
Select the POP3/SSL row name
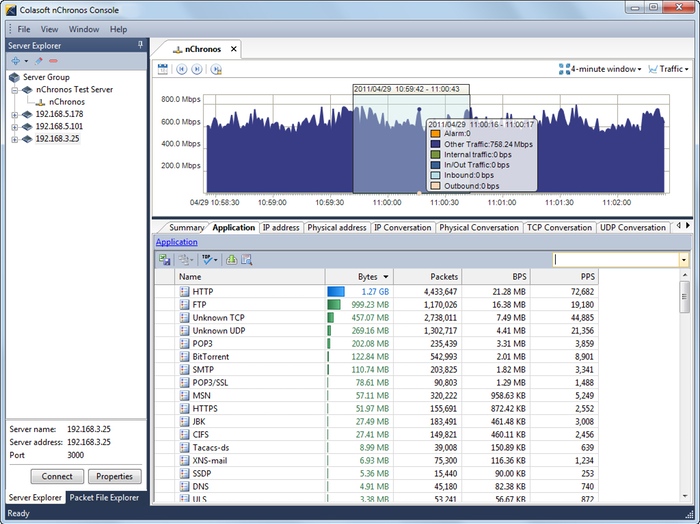point(210,383)
